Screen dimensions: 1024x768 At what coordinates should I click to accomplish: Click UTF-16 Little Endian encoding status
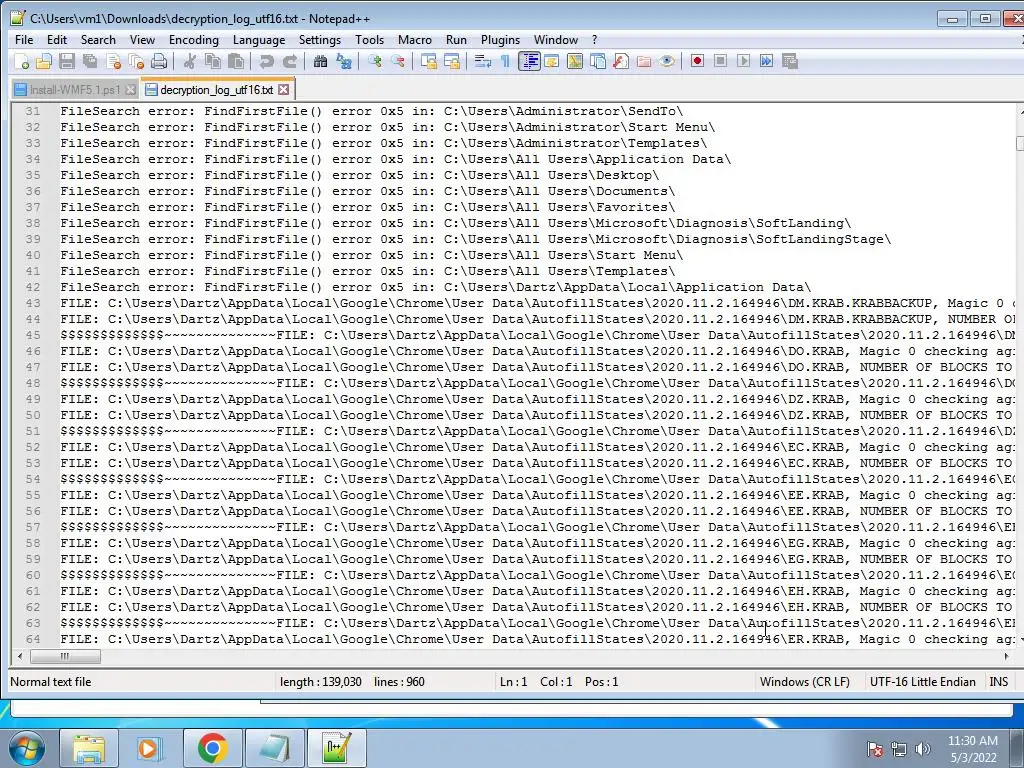click(x=922, y=682)
